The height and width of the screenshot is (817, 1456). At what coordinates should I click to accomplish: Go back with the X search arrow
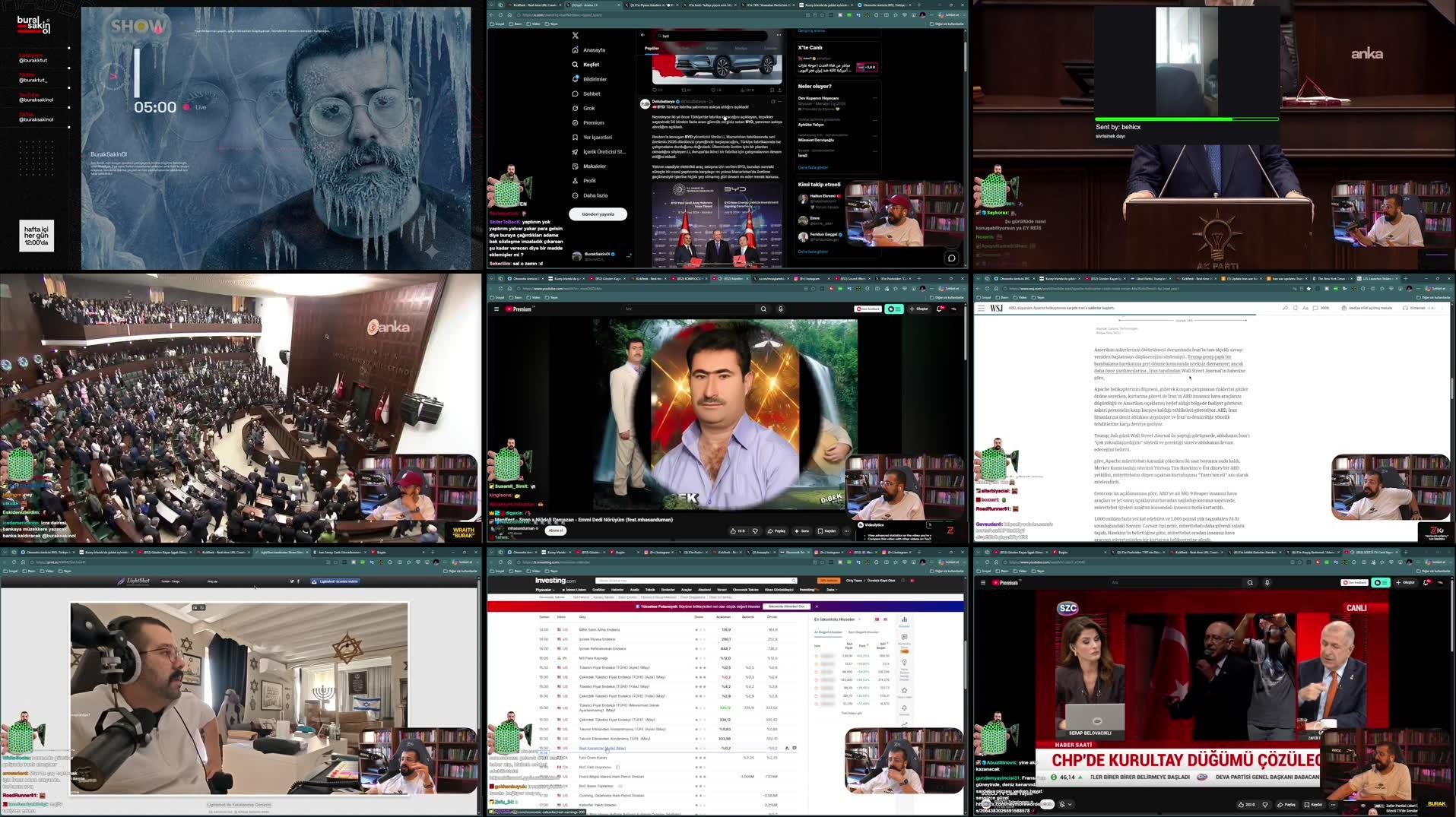coord(642,35)
